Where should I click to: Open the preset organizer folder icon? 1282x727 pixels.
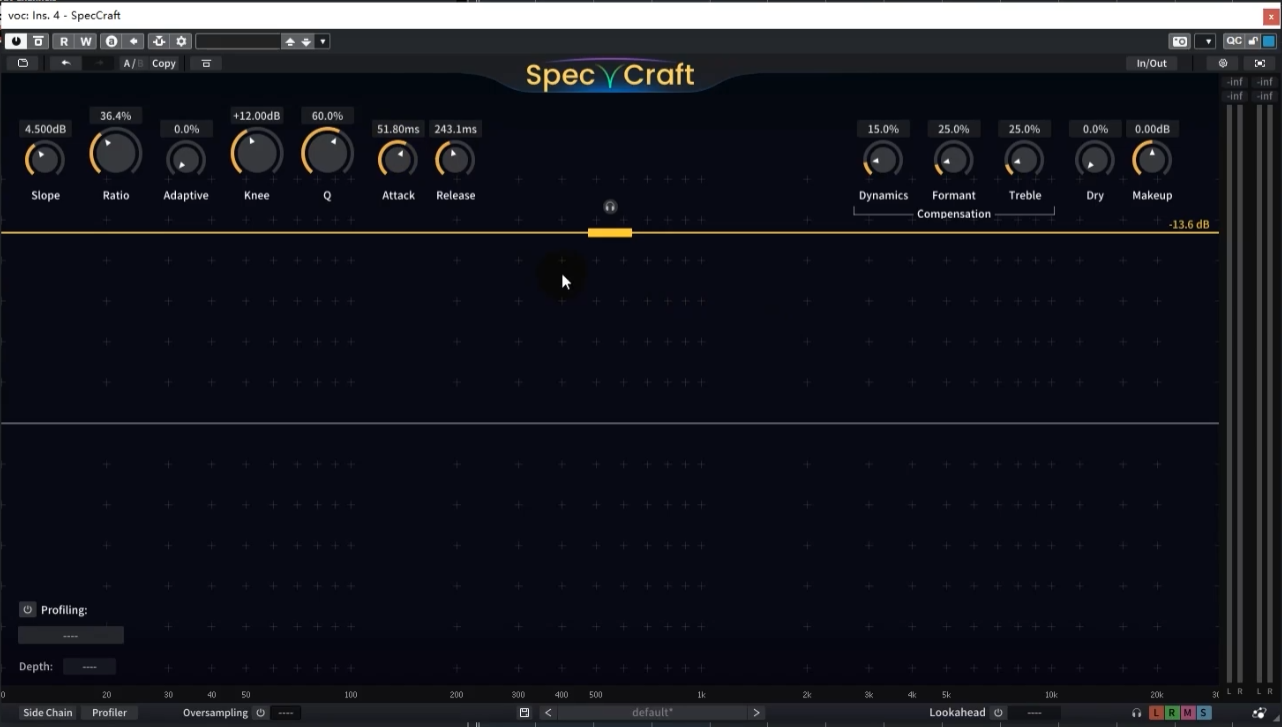[23, 63]
